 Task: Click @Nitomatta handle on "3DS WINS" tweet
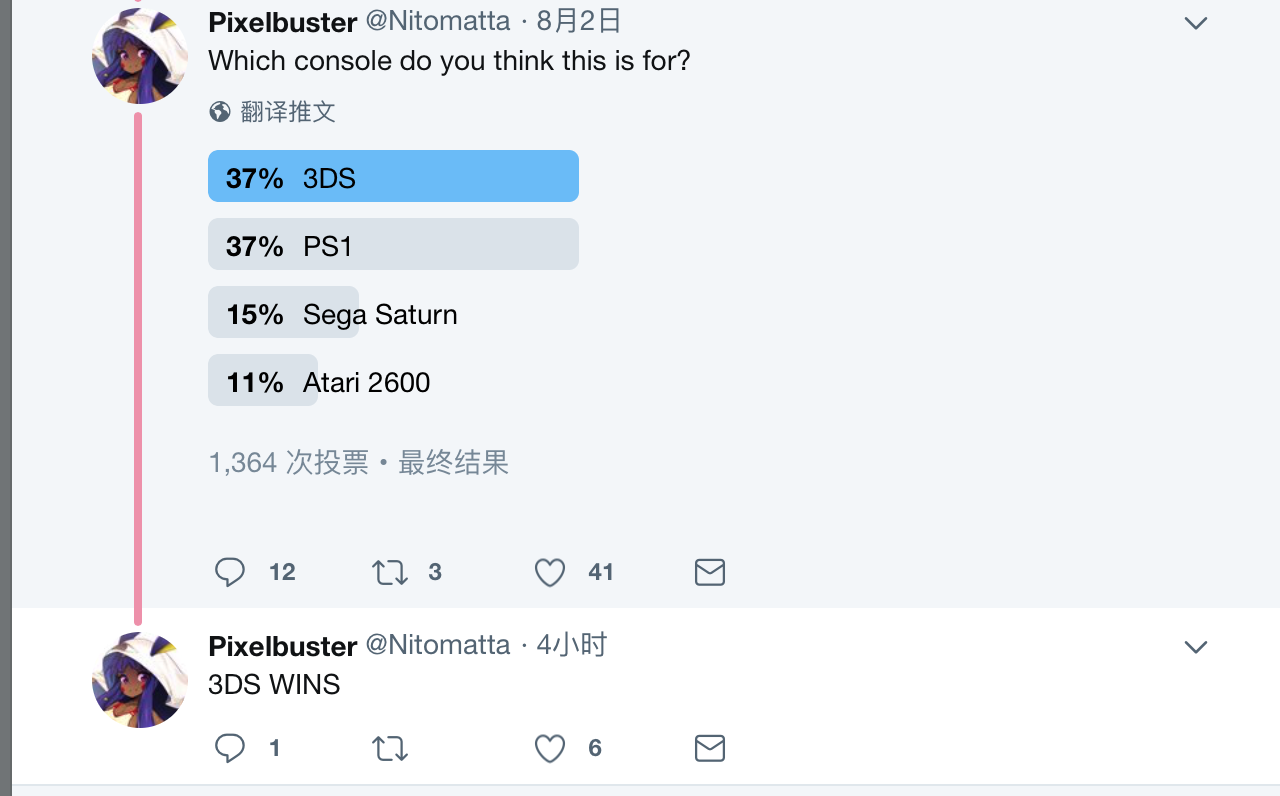(x=438, y=645)
